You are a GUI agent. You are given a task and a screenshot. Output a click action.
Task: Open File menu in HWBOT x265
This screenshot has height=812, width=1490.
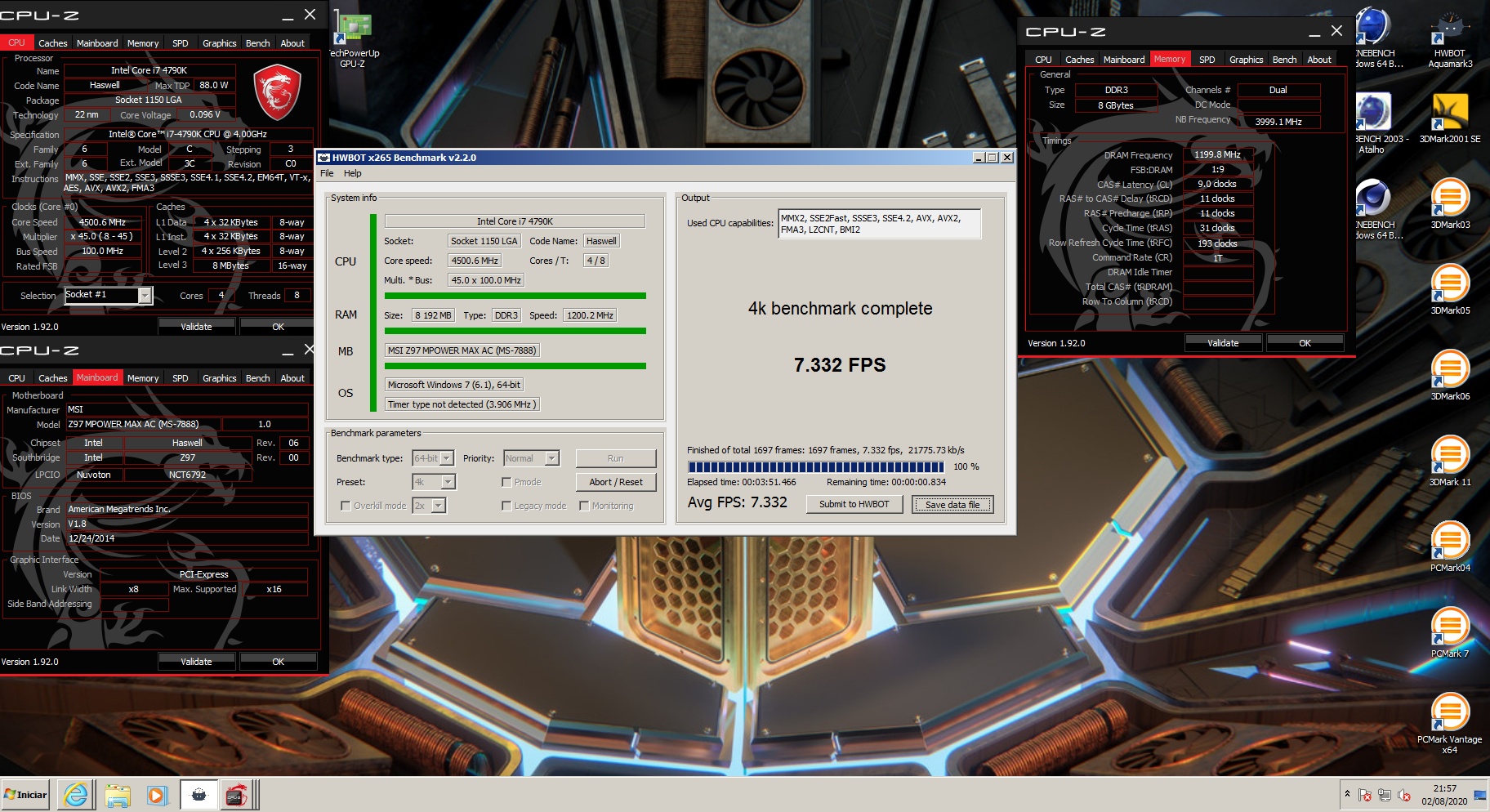pyautogui.click(x=327, y=173)
